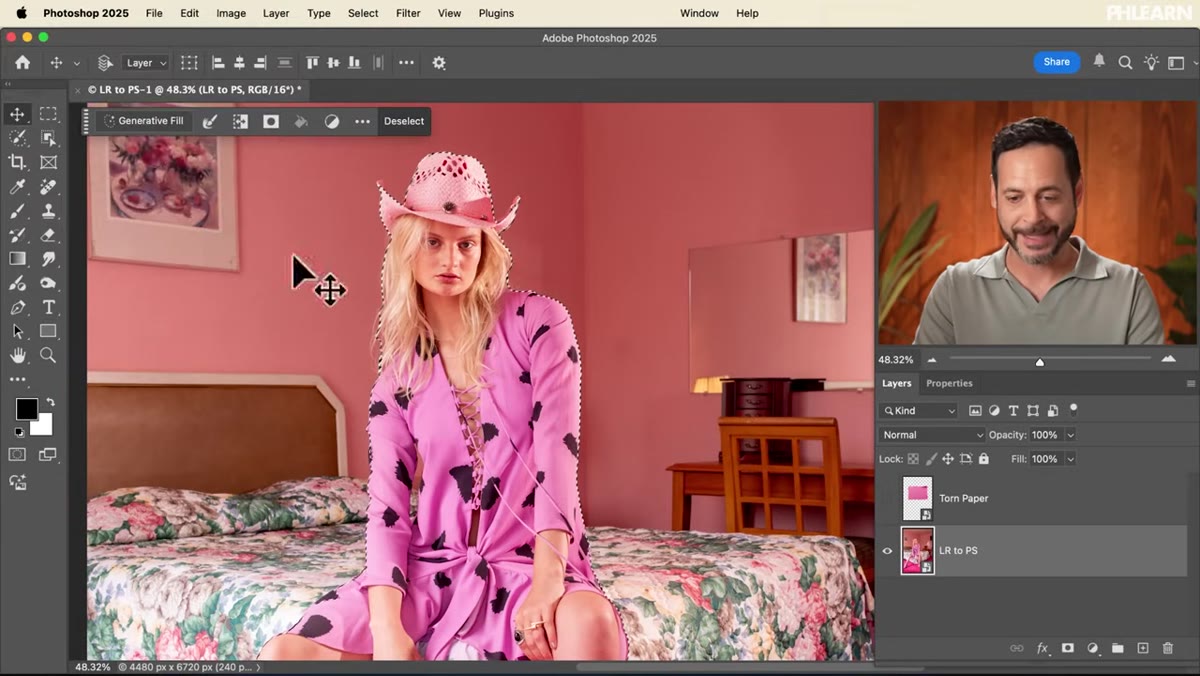The height and width of the screenshot is (676, 1200).
Task: Select the Rectangular Marquee tool
Action: coord(48,114)
